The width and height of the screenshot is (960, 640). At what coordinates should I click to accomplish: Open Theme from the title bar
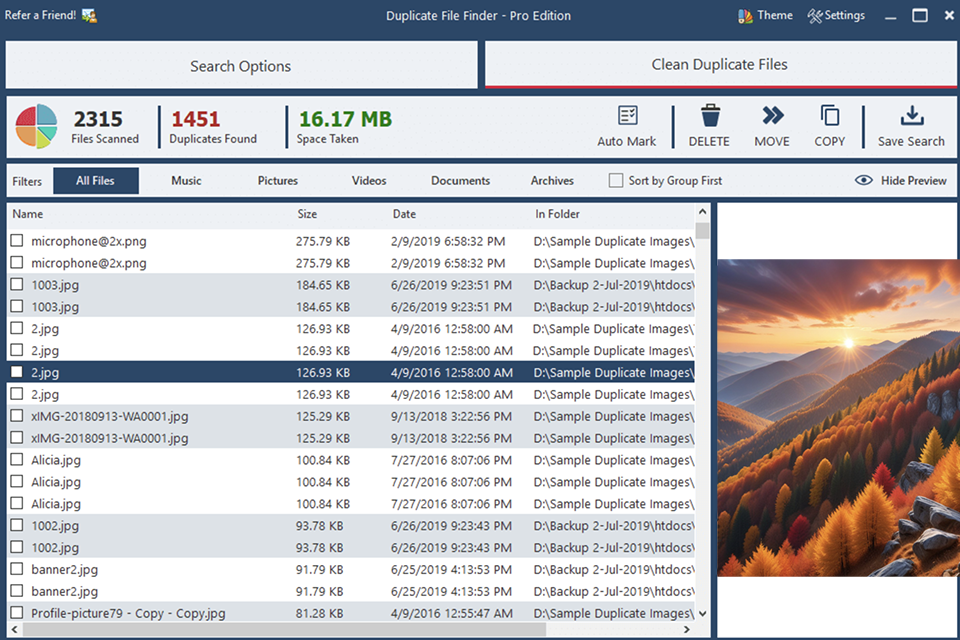point(765,16)
